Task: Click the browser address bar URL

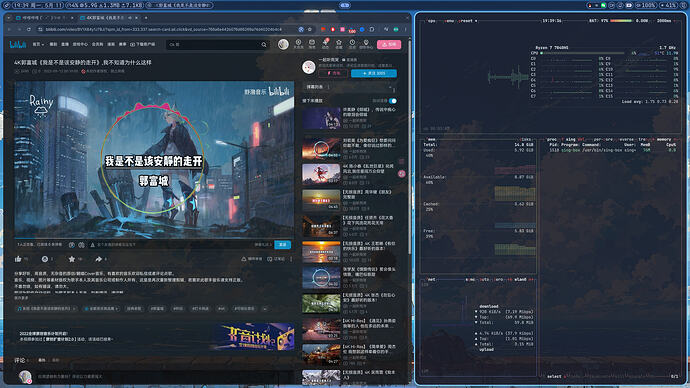Action: [163, 29]
